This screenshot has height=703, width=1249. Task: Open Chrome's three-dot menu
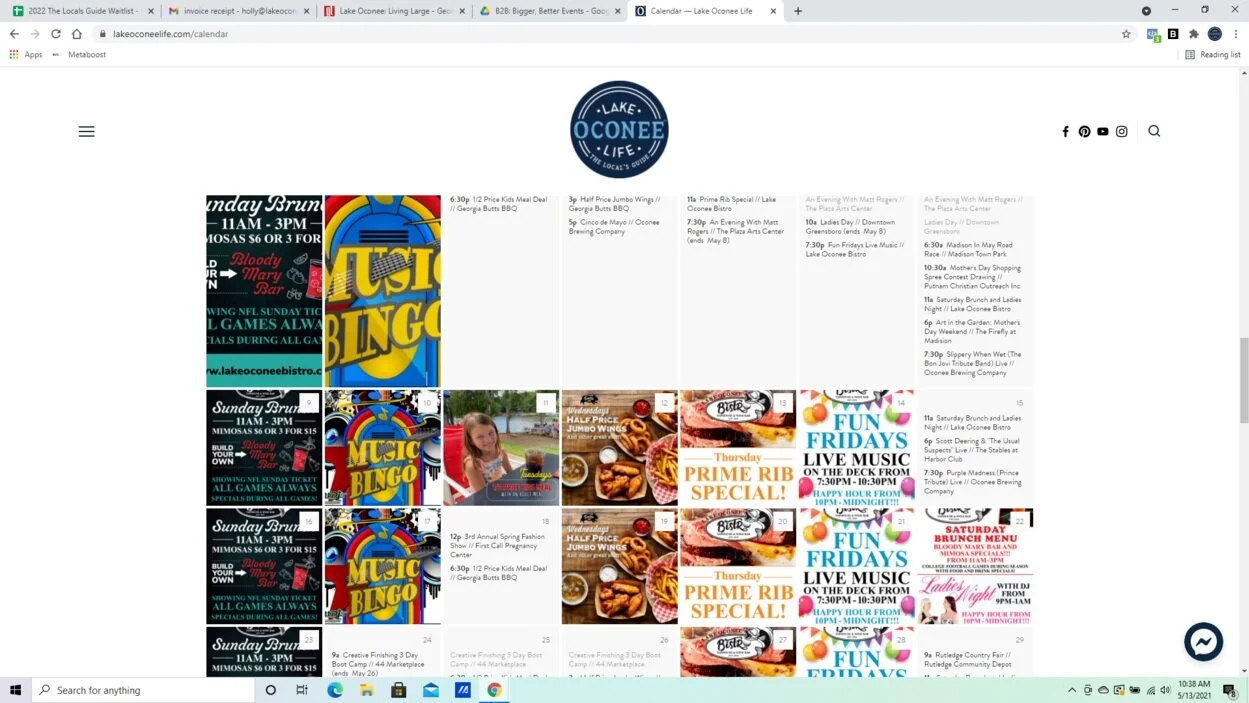(x=1236, y=33)
